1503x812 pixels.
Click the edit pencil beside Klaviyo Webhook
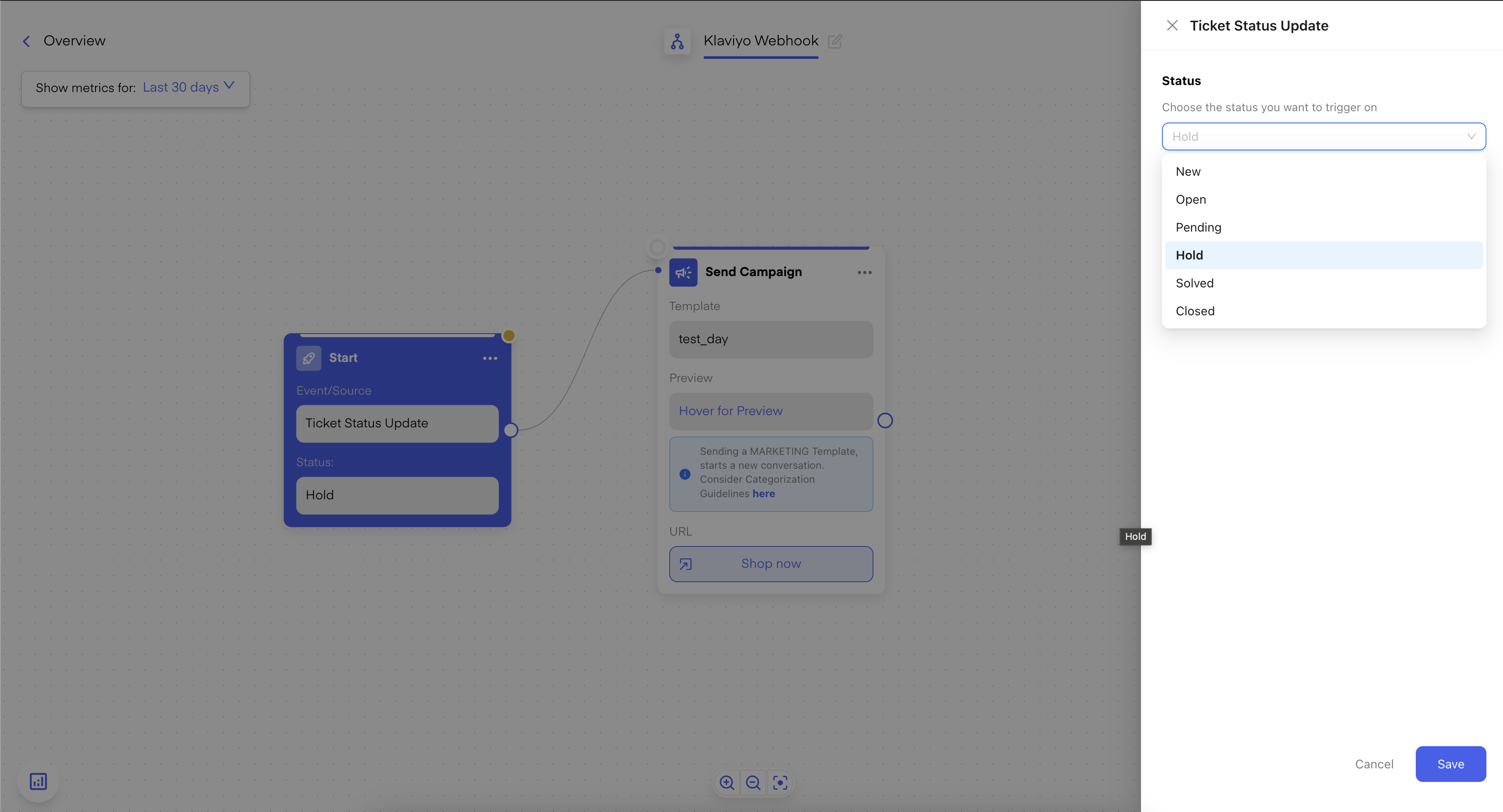835,41
